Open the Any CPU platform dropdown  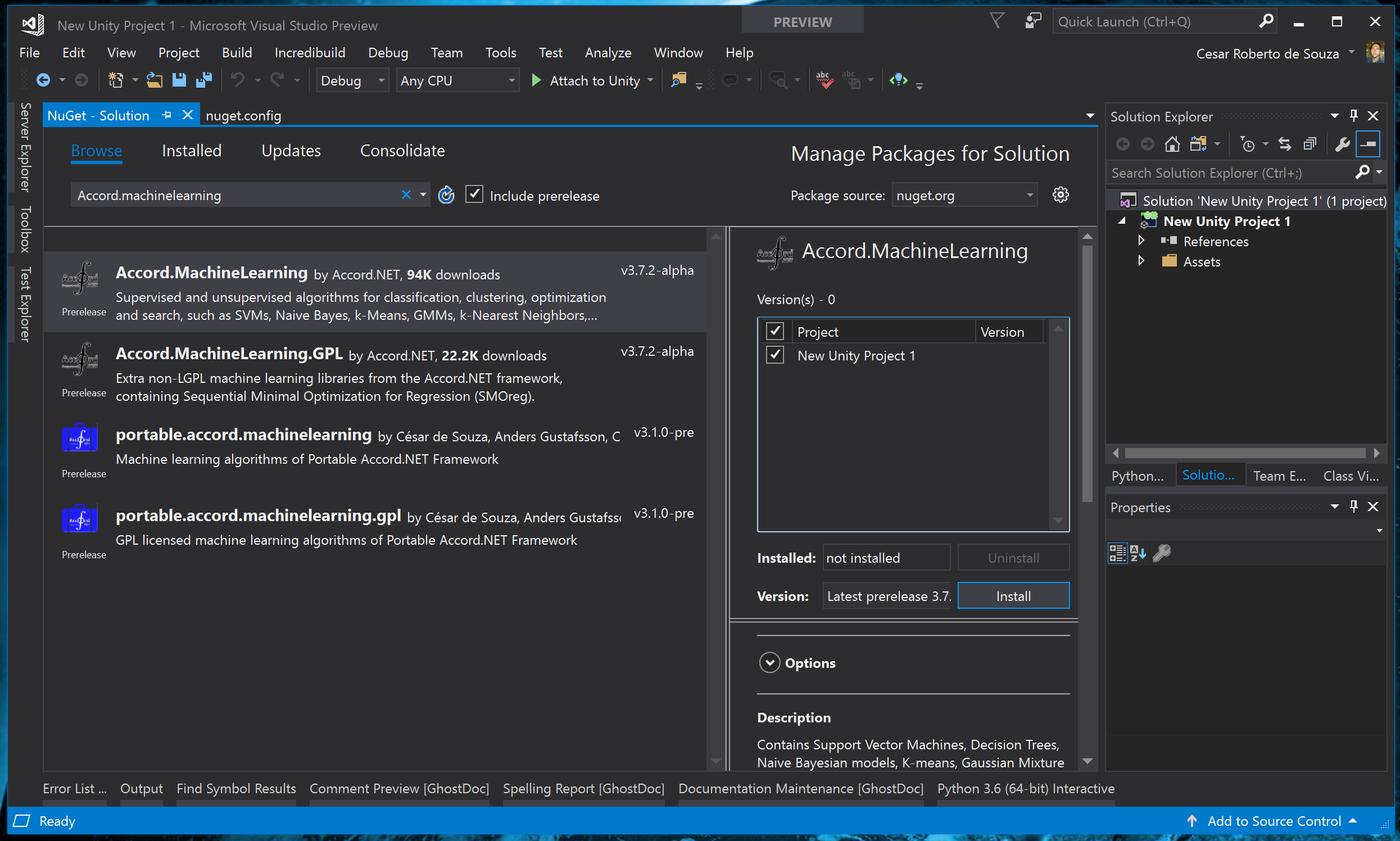(x=458, y=80)
